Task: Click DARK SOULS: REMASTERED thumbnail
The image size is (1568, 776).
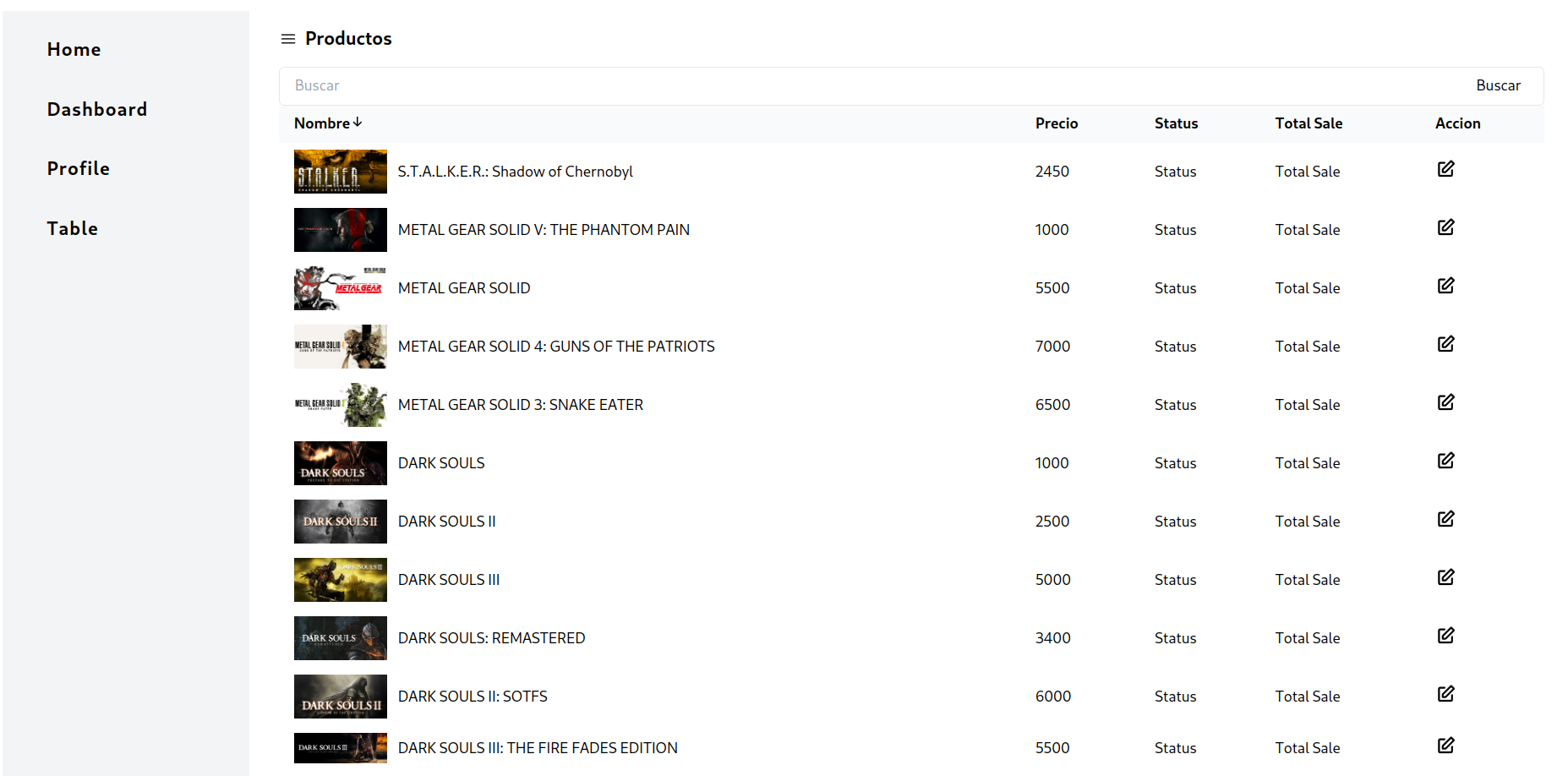Action: coord(341,638)
